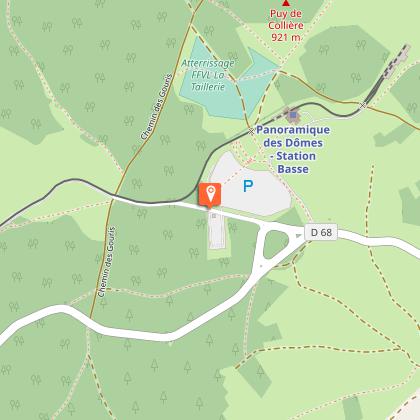Click the oval roundabout island on D 68

tap(276, 244)
